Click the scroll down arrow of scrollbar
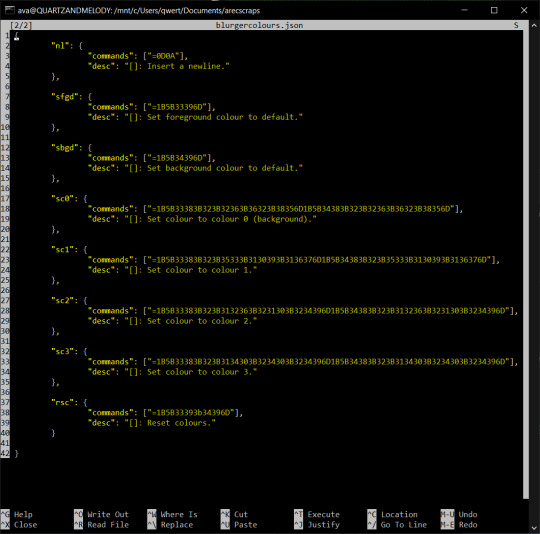 coord(534,527)
